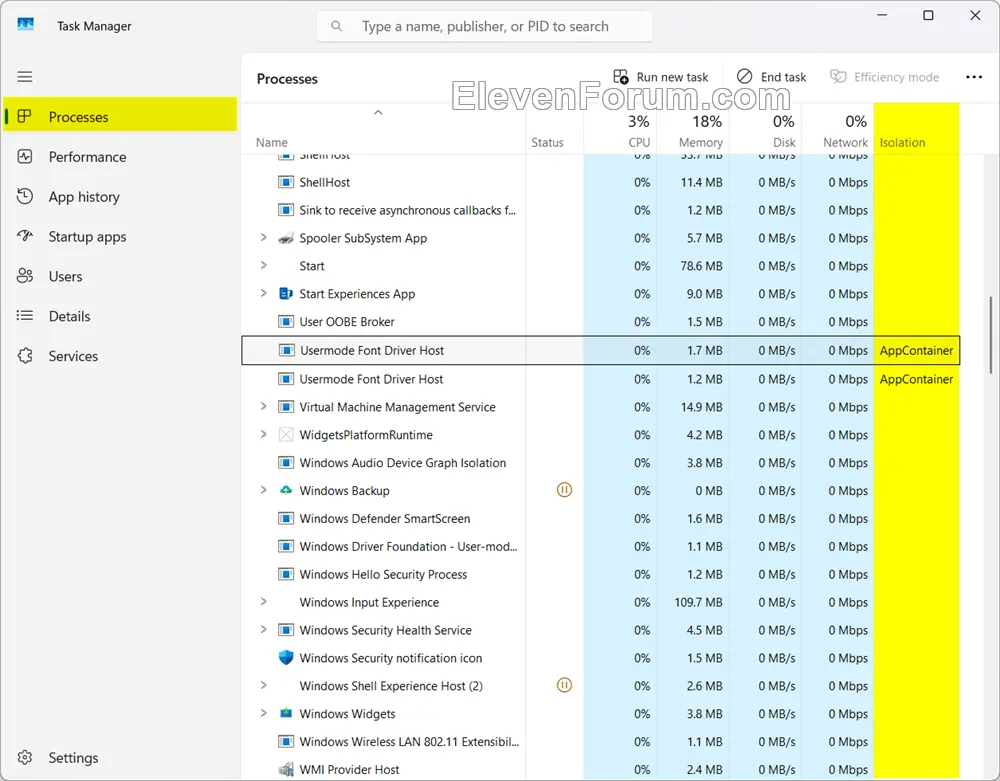This screenshot has width=1000, height=781.
Task: Expand Windows Security Health Service group
Action: (x=263, y=629)
